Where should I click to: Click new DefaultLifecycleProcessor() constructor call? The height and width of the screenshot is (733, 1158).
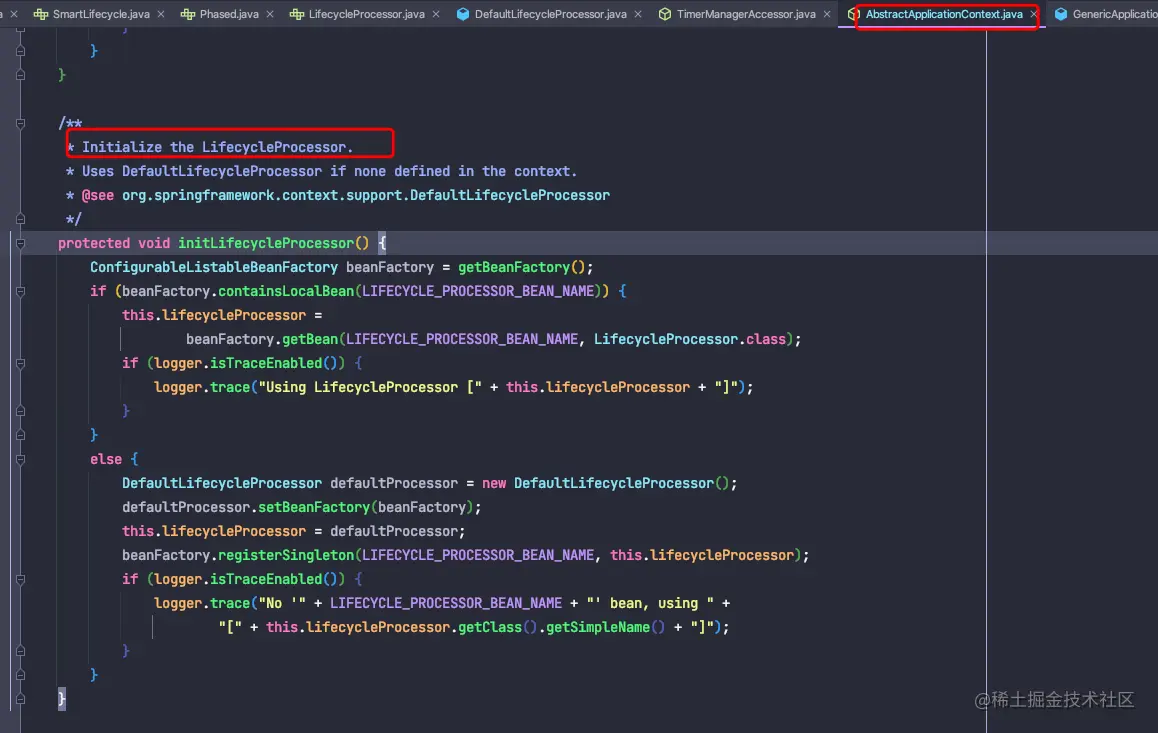(606, 483)
